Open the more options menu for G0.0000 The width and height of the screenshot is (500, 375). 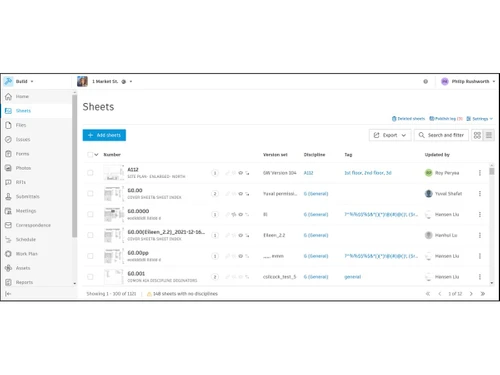(x=480, y=214)
